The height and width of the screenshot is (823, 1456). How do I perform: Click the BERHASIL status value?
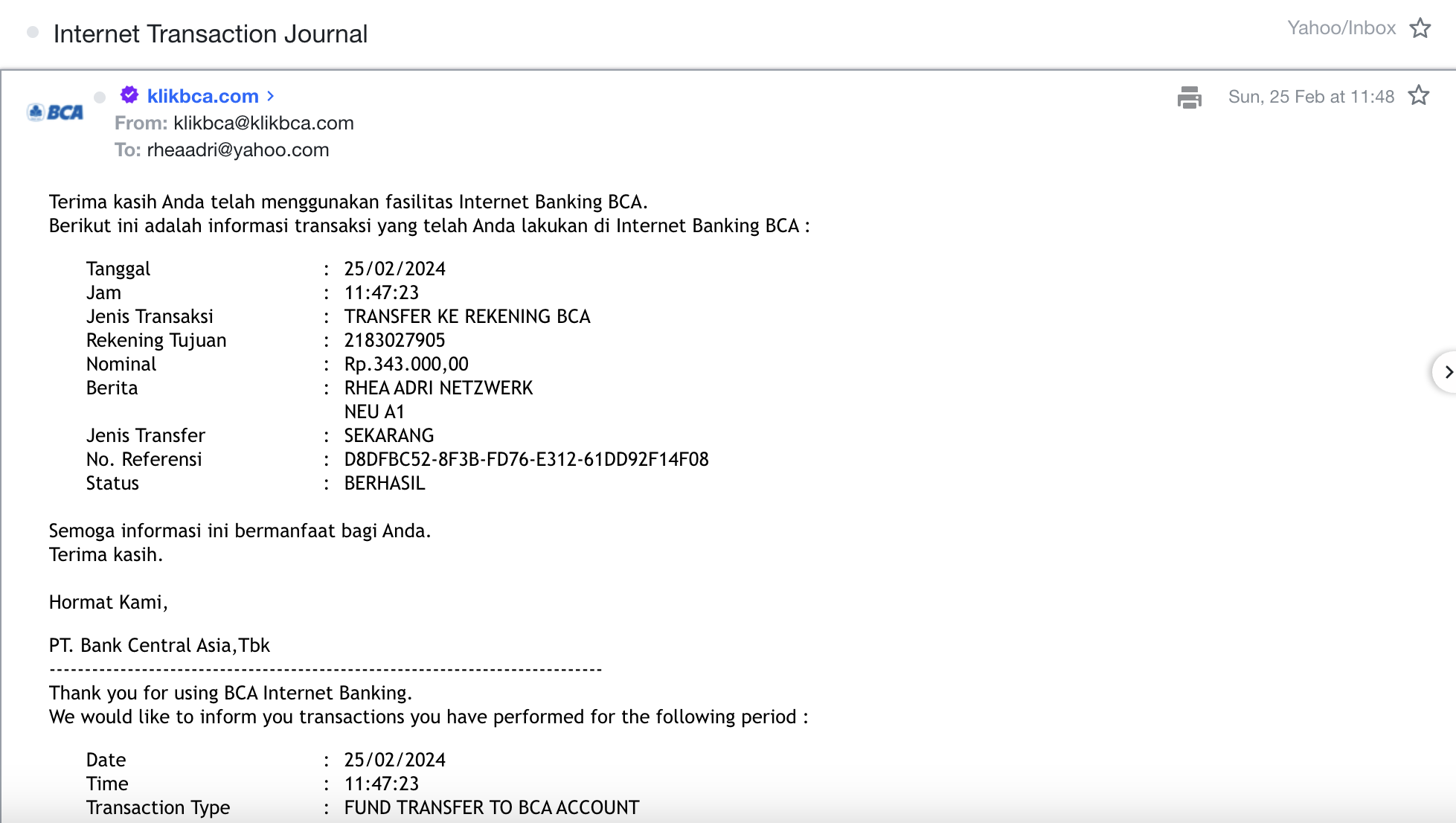(385, 483)
